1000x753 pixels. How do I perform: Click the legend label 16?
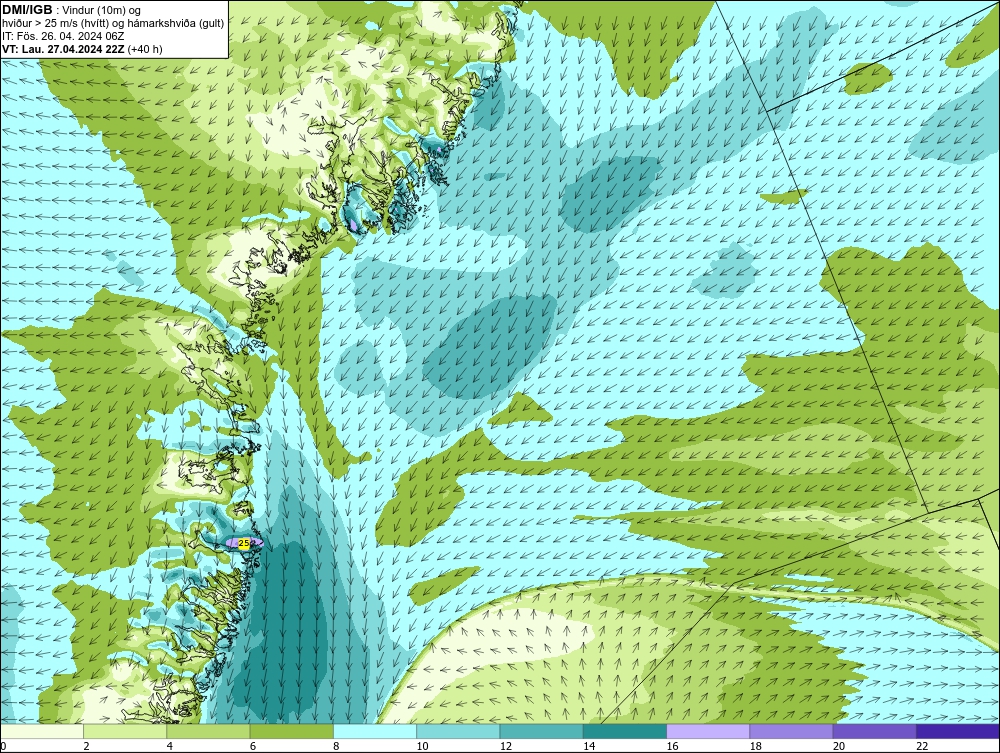coord(672,746)
